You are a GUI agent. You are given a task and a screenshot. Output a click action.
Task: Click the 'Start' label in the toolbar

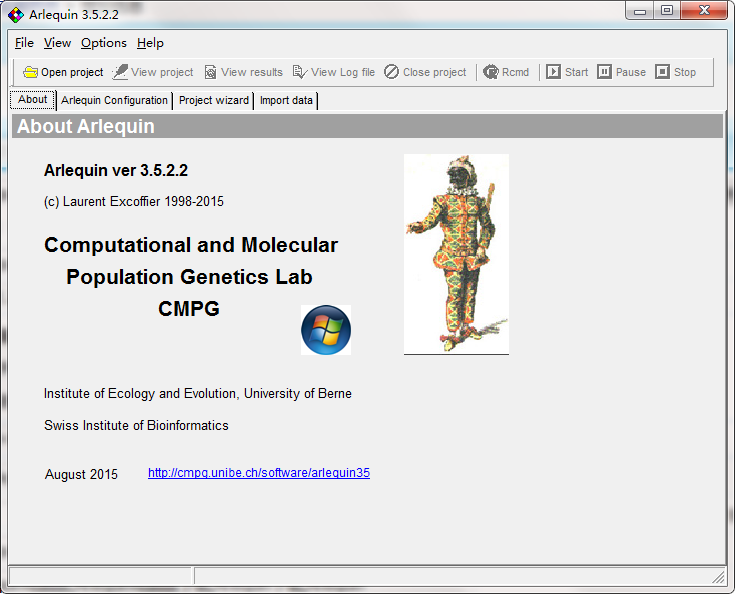[x=576, y=72]
